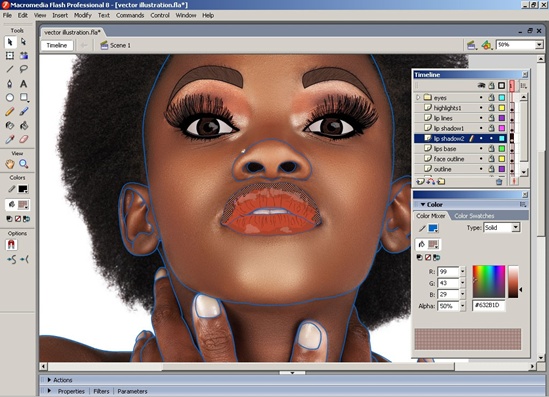Switch to the Color Swatches tab

[x=474, y=216]
